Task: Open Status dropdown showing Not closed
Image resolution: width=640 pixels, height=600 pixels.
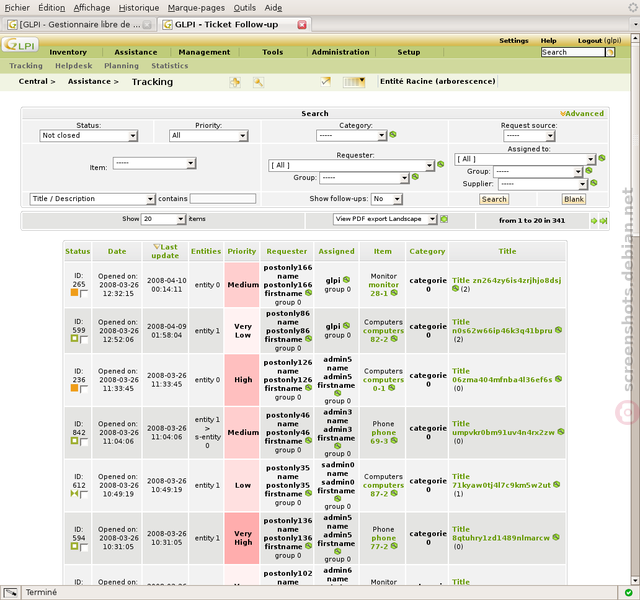Action: click(x=89, y=136)
